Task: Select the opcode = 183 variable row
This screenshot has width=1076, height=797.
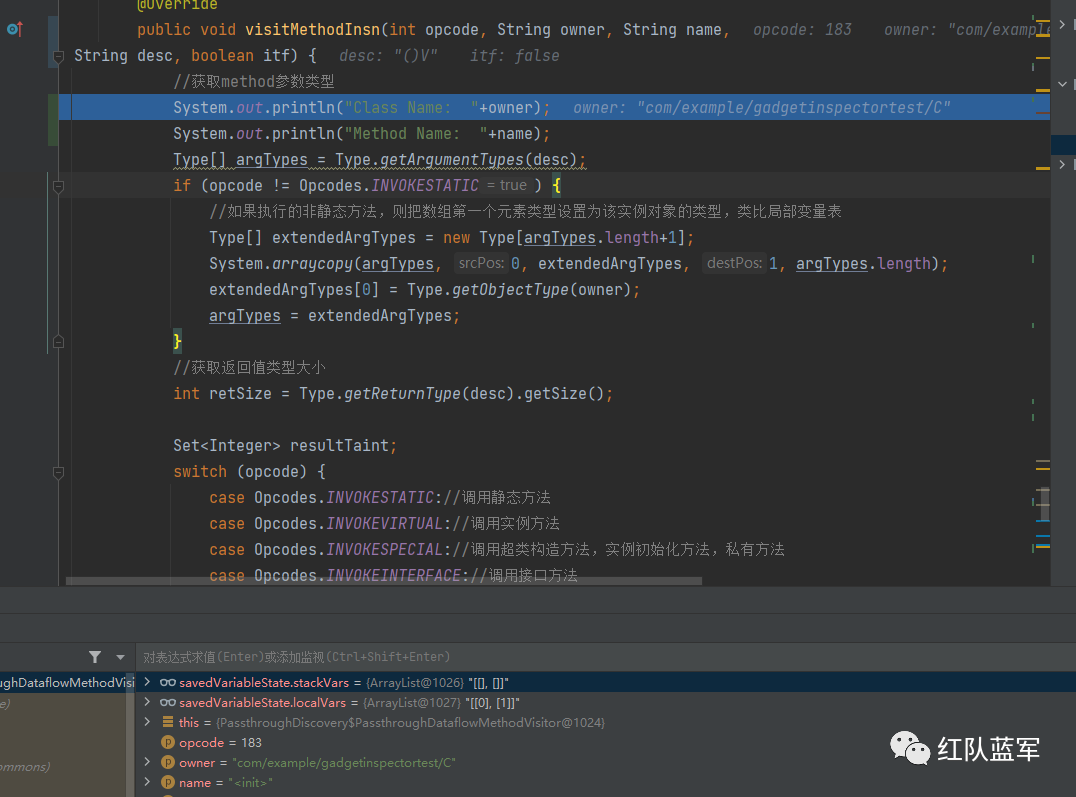Action: click(606, 742)
